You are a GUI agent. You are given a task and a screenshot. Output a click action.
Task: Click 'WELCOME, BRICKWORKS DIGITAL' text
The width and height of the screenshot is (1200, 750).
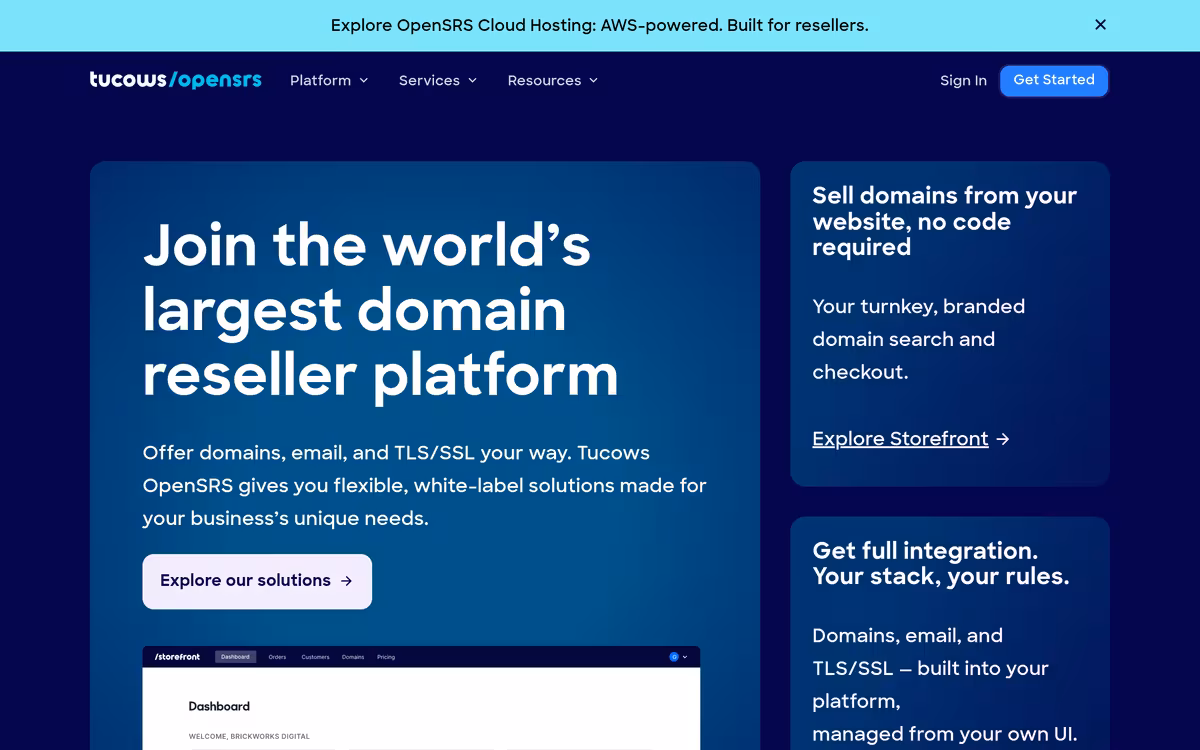click(249, 737)
